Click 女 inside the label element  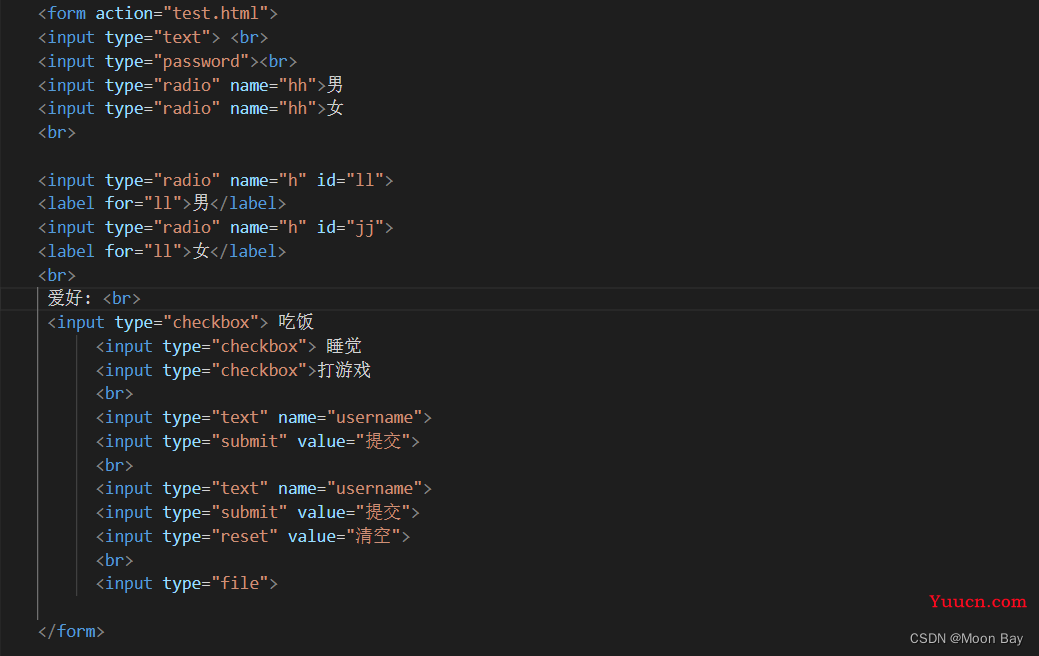(201, 251)
